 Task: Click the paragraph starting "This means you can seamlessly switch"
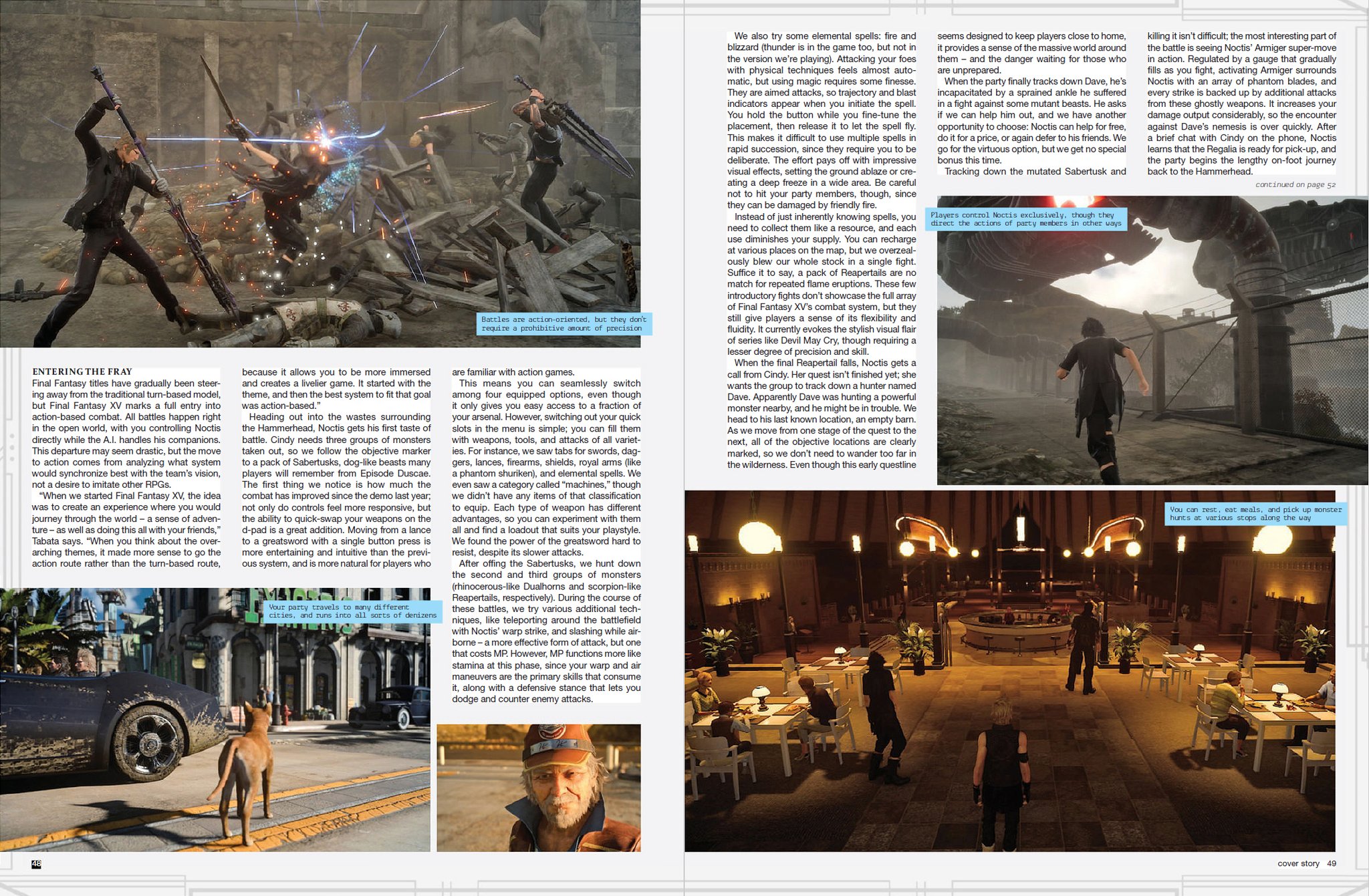(546, 468)
